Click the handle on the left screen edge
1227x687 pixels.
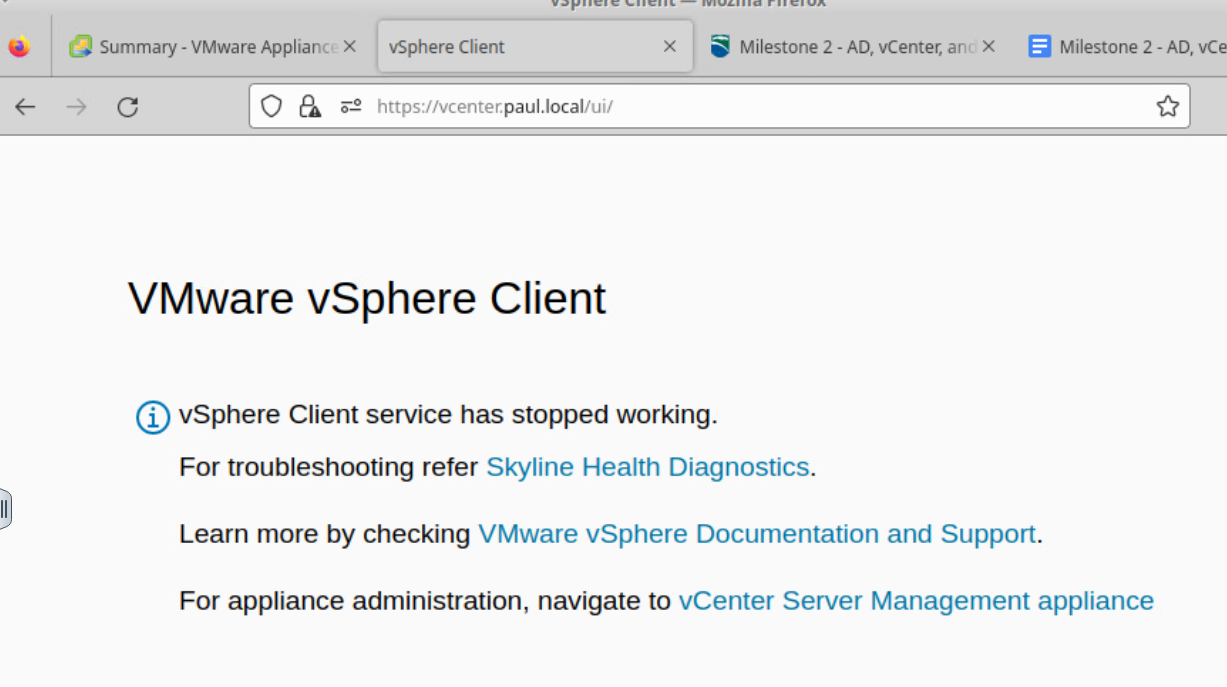[x=5, y=509]
